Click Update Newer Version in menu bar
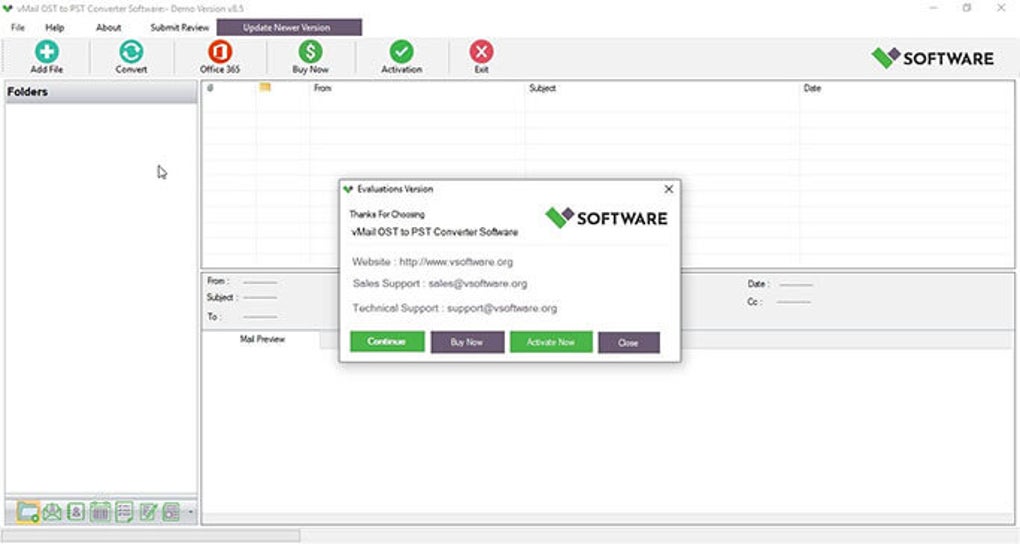Viewport: 1020px width, 544px height. [x=289, y=27]
